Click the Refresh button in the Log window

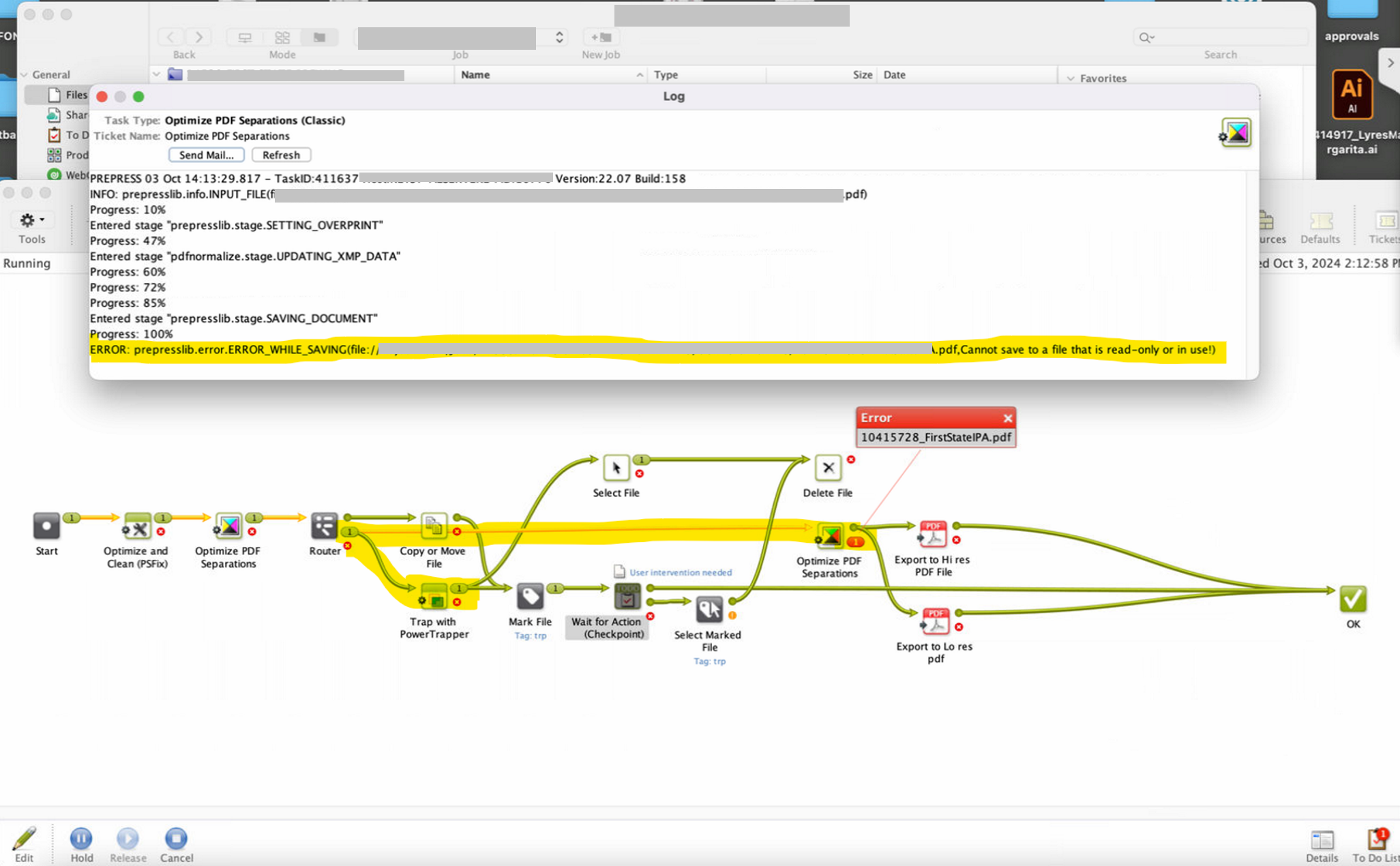280,154
